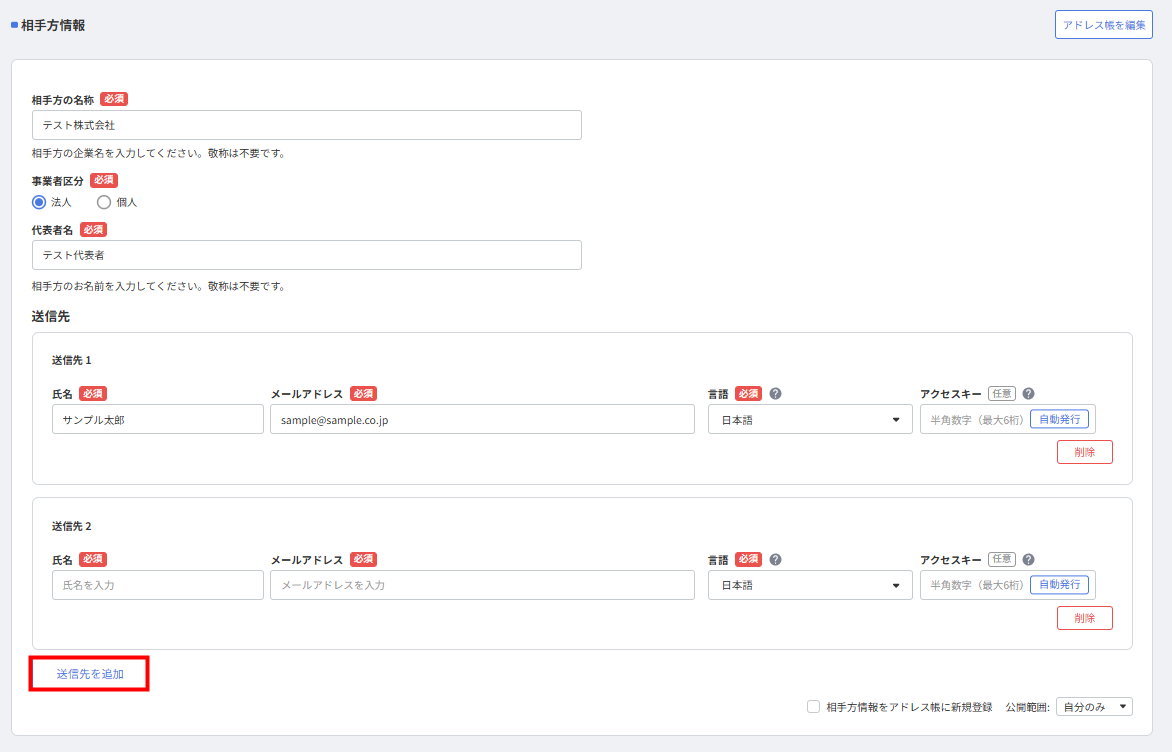The image size is (1172, 752).
Task: Open 言語 dropdown in 送信先 1
Action: (810, 420)
